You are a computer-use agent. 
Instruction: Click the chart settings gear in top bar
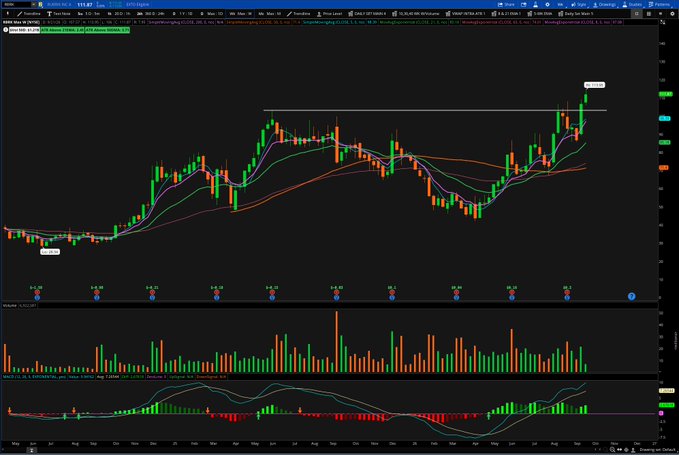[547, 4]
